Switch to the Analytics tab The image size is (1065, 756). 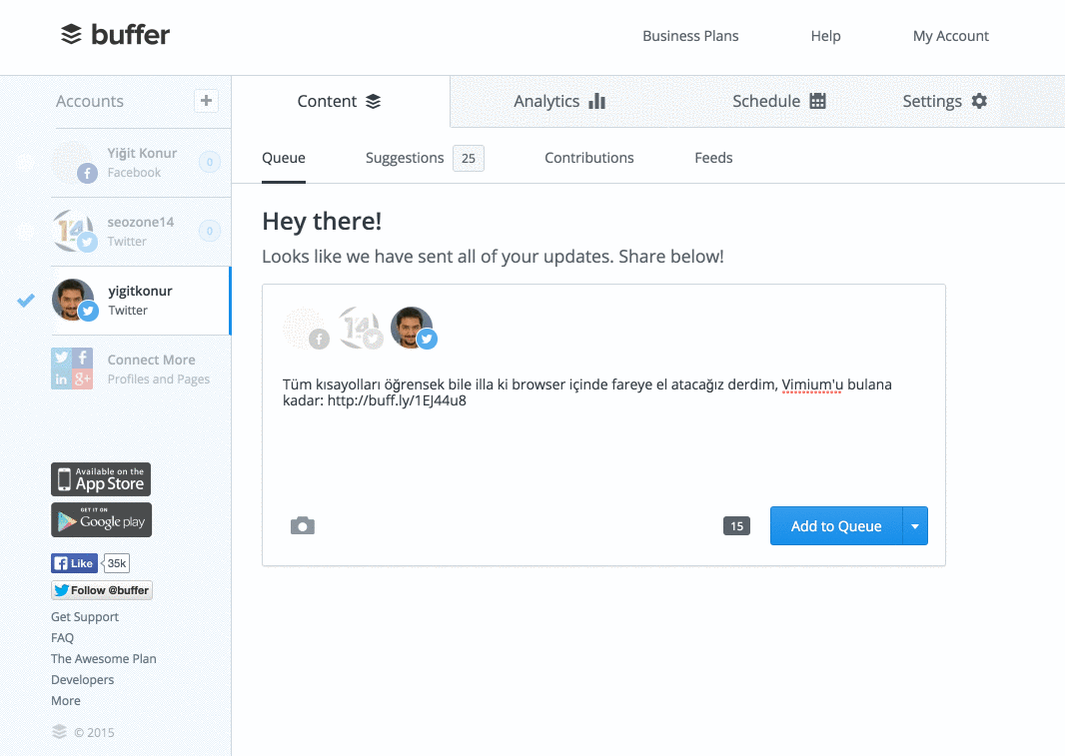[x=559, y=101]
